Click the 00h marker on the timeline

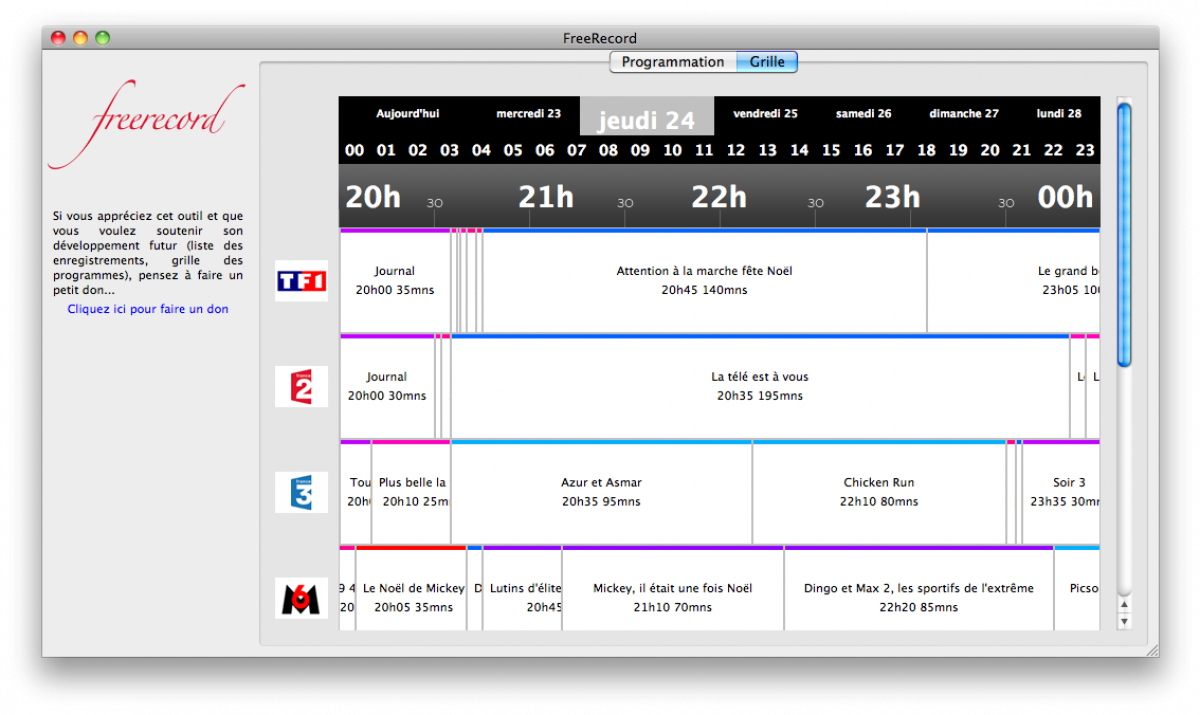1066,197
